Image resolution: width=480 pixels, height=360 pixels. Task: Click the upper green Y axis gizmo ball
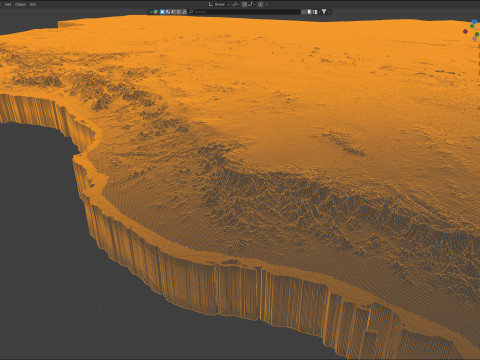click(472, 26)
